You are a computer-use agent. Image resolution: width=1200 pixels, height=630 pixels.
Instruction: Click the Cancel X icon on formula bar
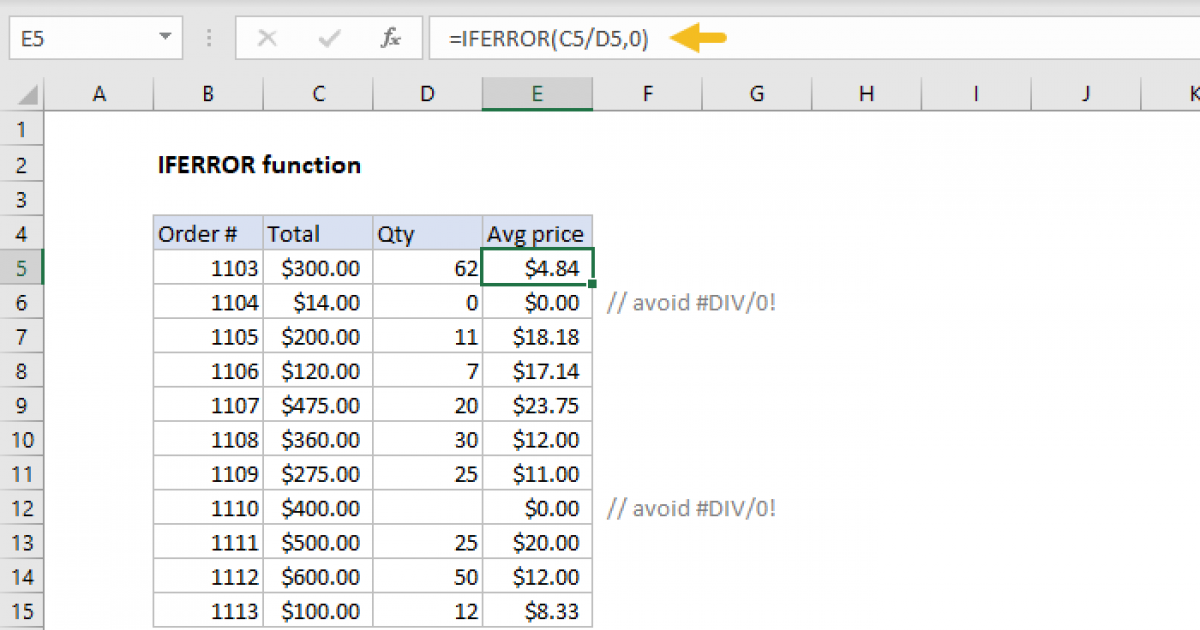(x=267, y=38)
